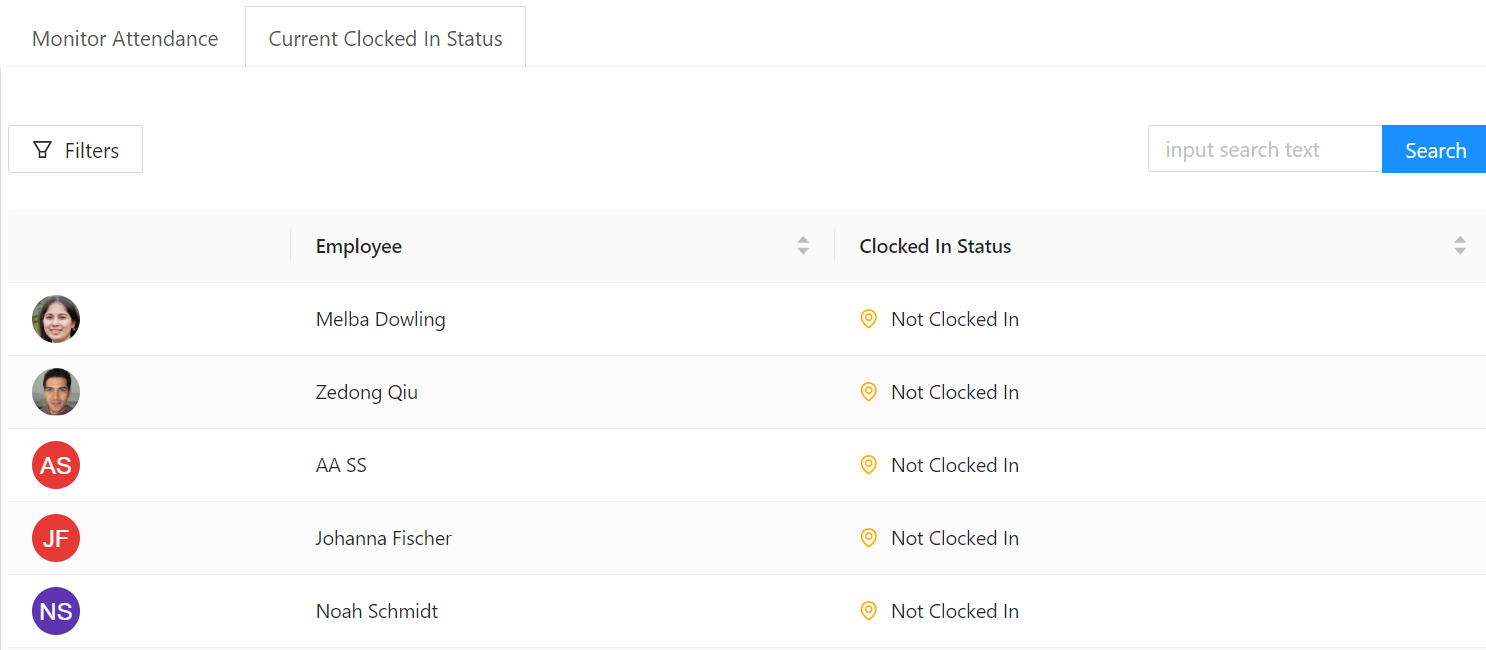Click the filter funnel icon beside Filters
This screenshot has width=1486, height=650.
point(41,148)
